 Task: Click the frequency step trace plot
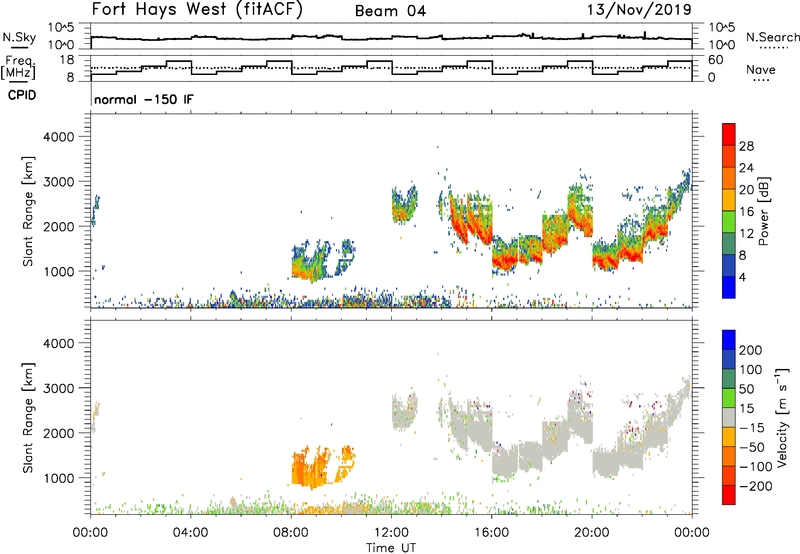click(x=391, y=68)
